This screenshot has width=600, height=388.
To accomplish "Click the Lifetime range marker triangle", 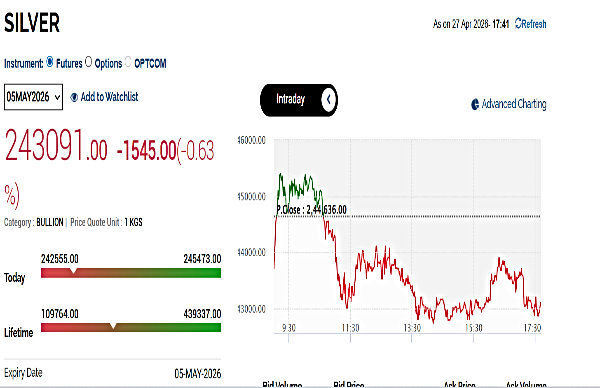I will click(113, 326).
